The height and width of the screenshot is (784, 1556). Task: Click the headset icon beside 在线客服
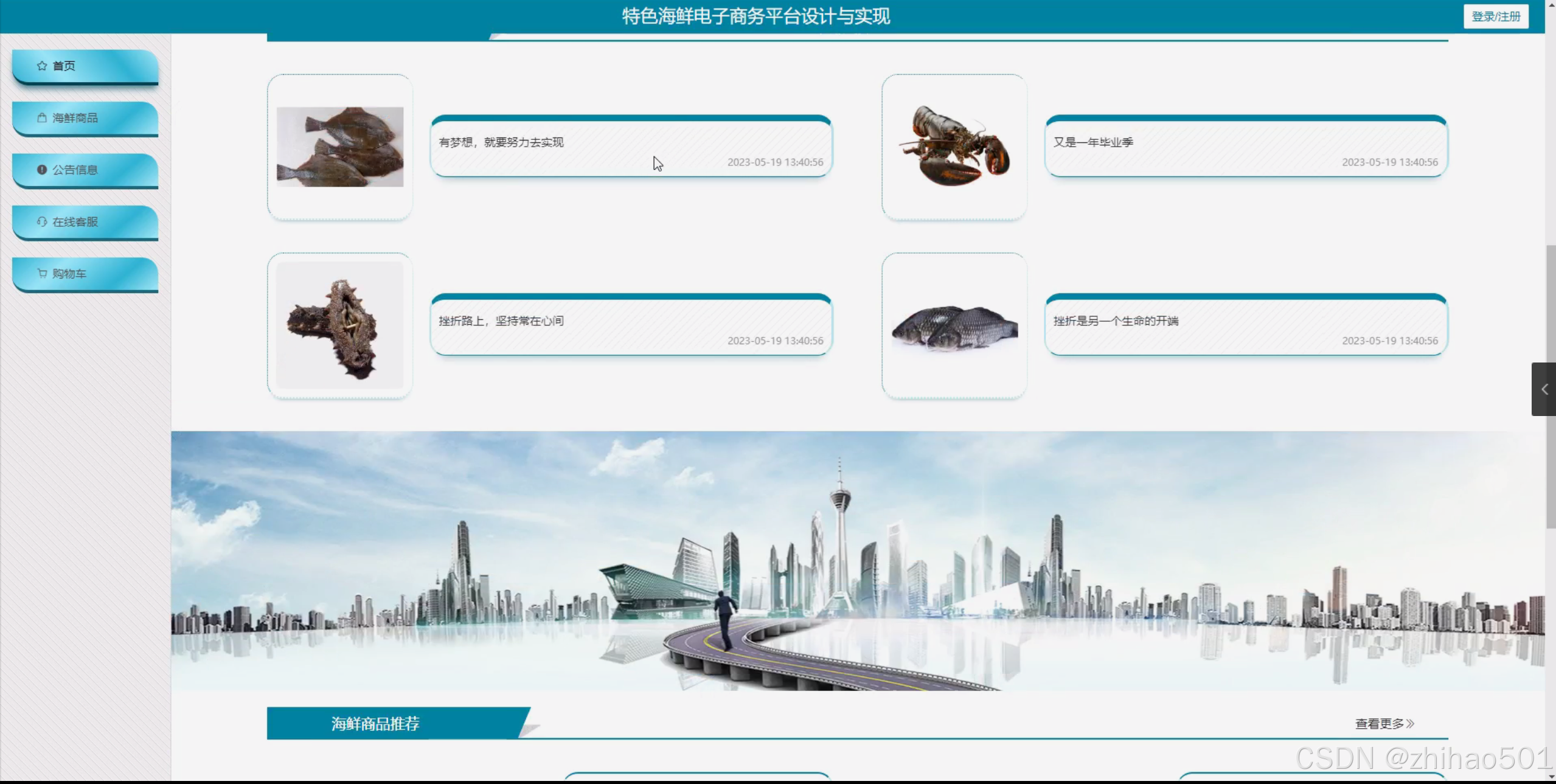[42, 221]
